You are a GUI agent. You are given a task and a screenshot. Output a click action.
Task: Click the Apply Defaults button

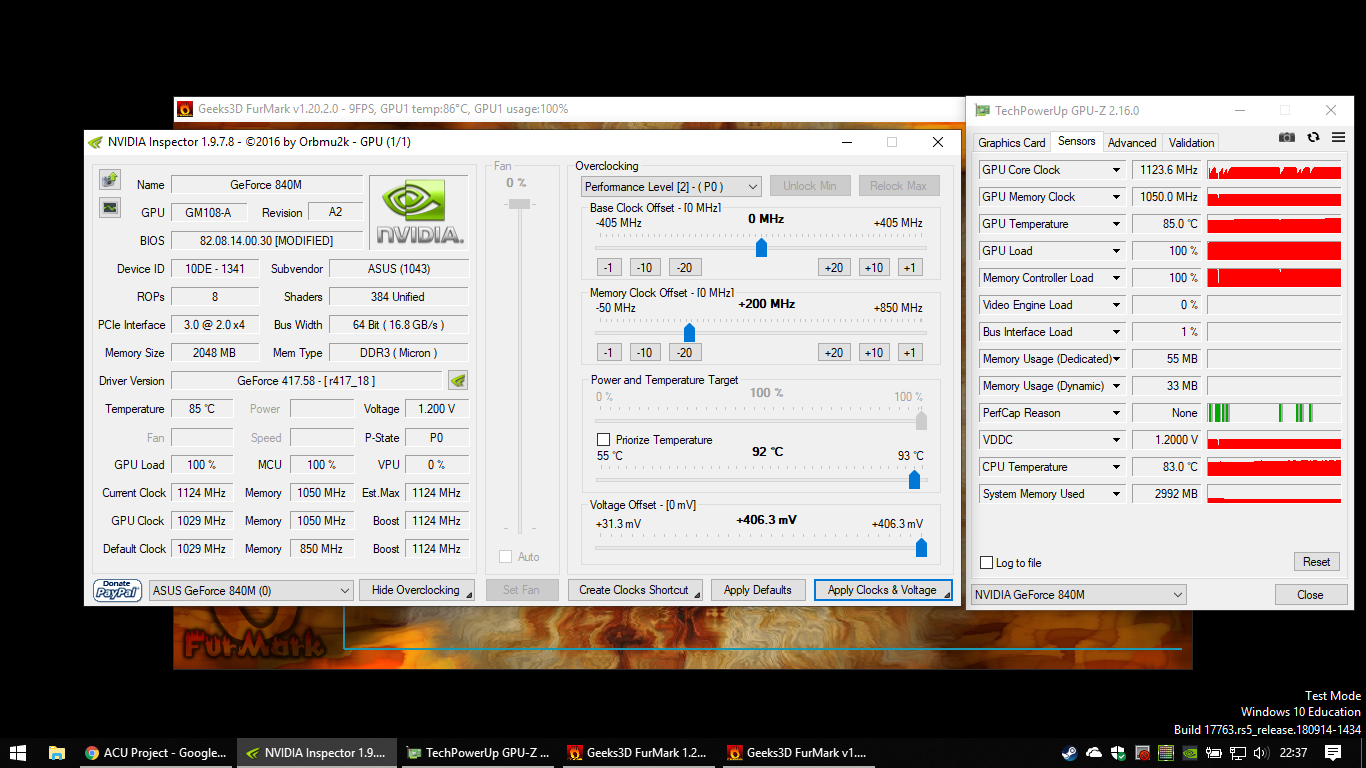click(x=758, y=590)
